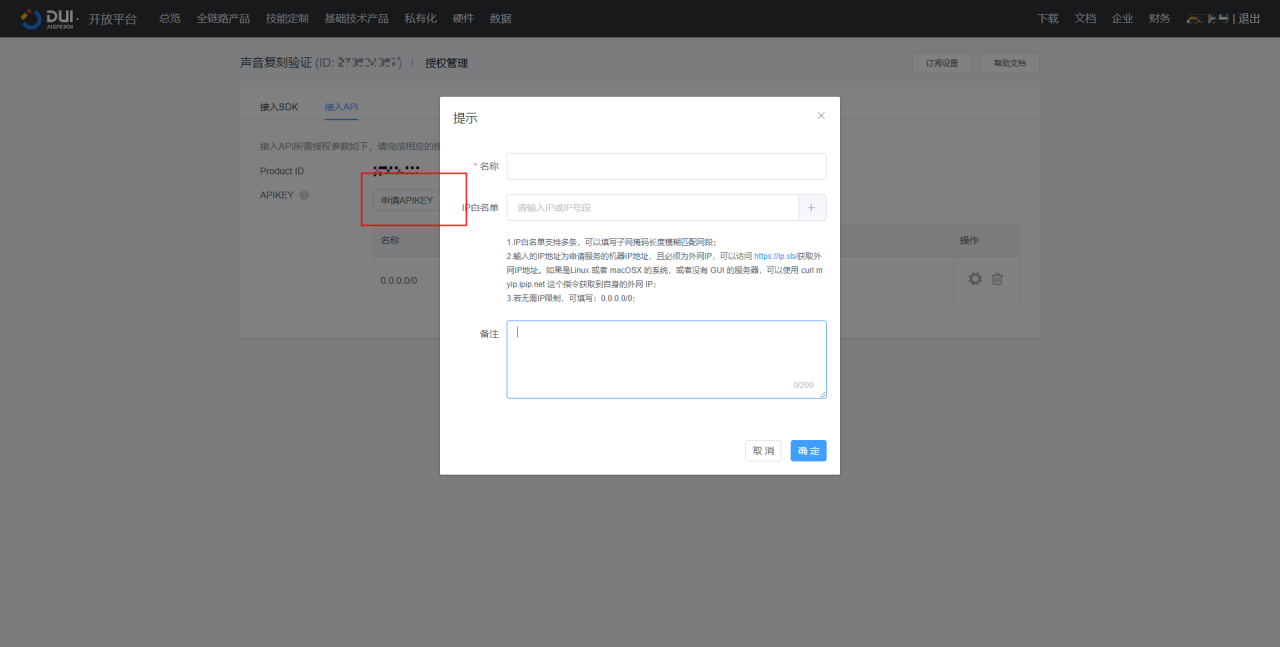Image resolution: width=1280 pixels, height=647 pixels.
Task: Click the 备注 text area
Action: [x=666, y=359]
